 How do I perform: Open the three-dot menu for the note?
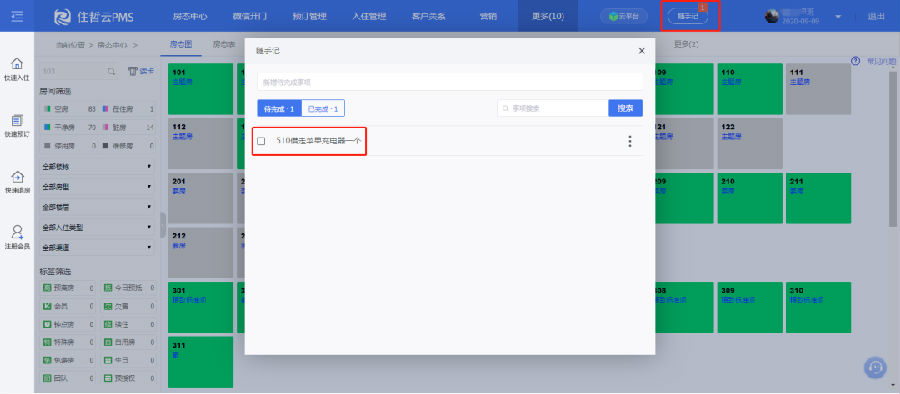[630, 141]
